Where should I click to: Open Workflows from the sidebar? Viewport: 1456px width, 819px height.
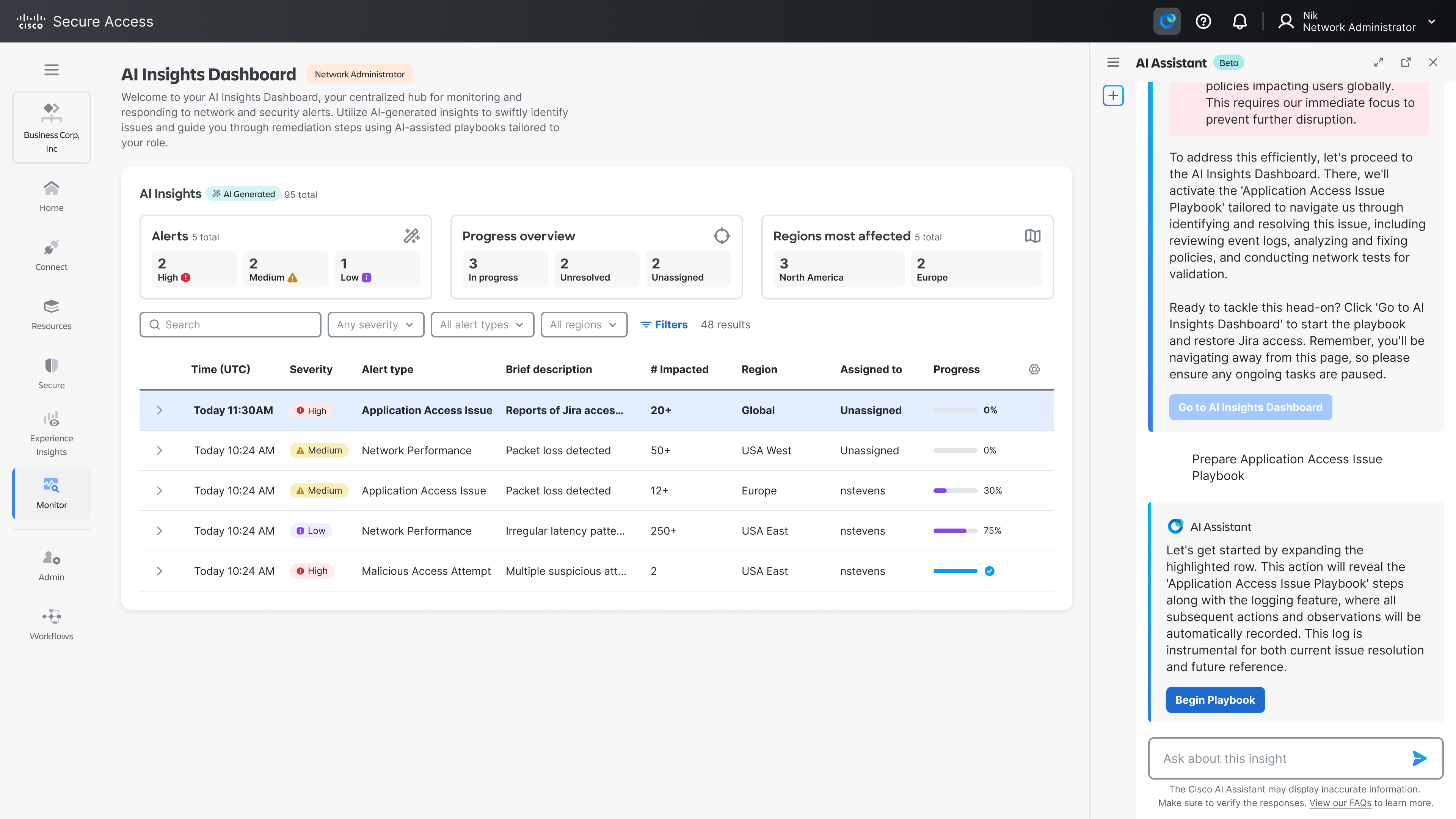pyautogui.click(x=52, y=624)
